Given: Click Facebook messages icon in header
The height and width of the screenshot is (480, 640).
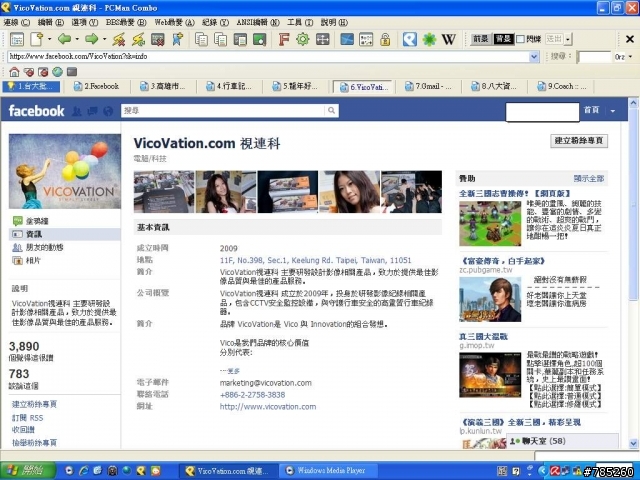Looking at the screenshot, I should click(x=92, y=111).
